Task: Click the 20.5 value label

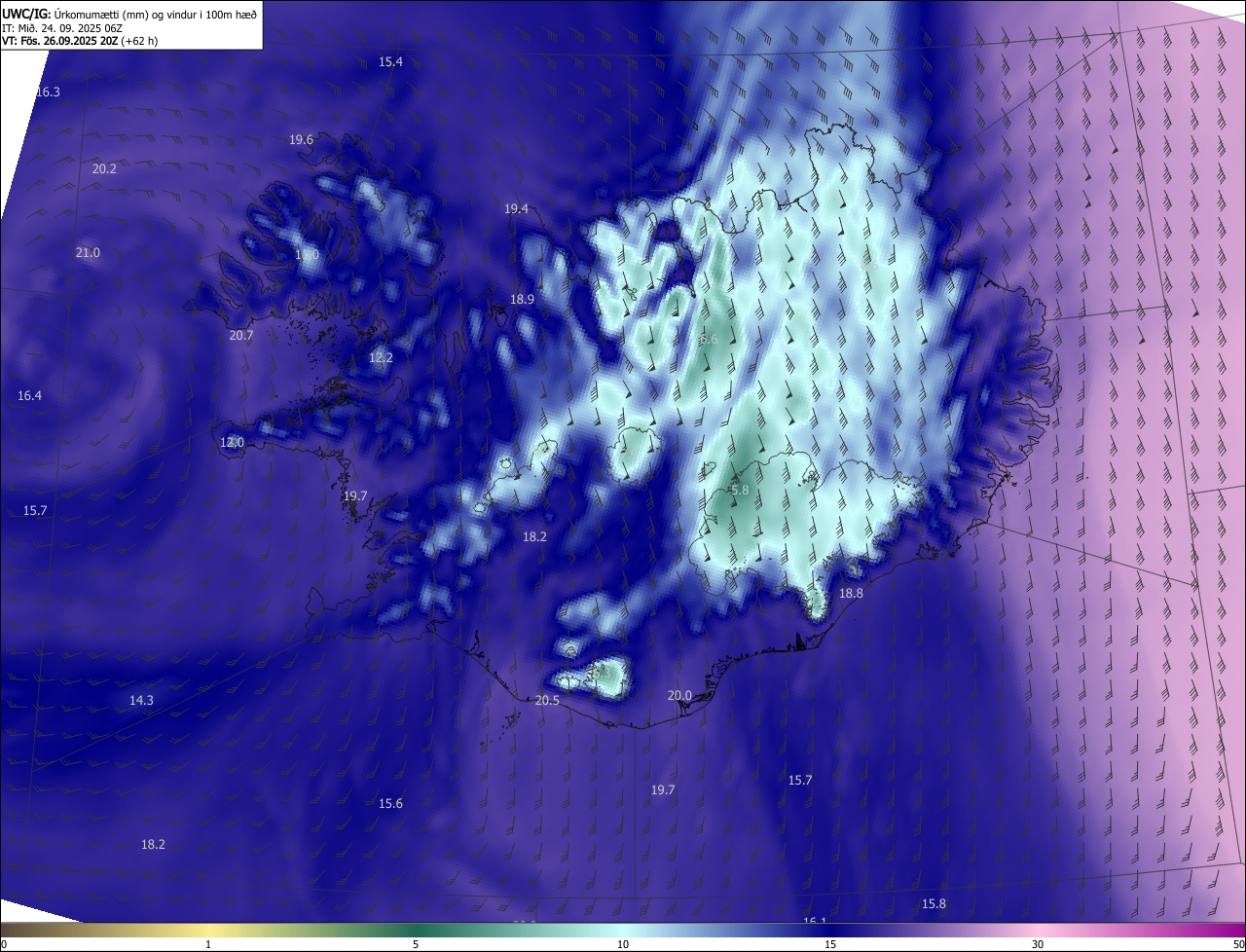Action: (x=547, y=701)
